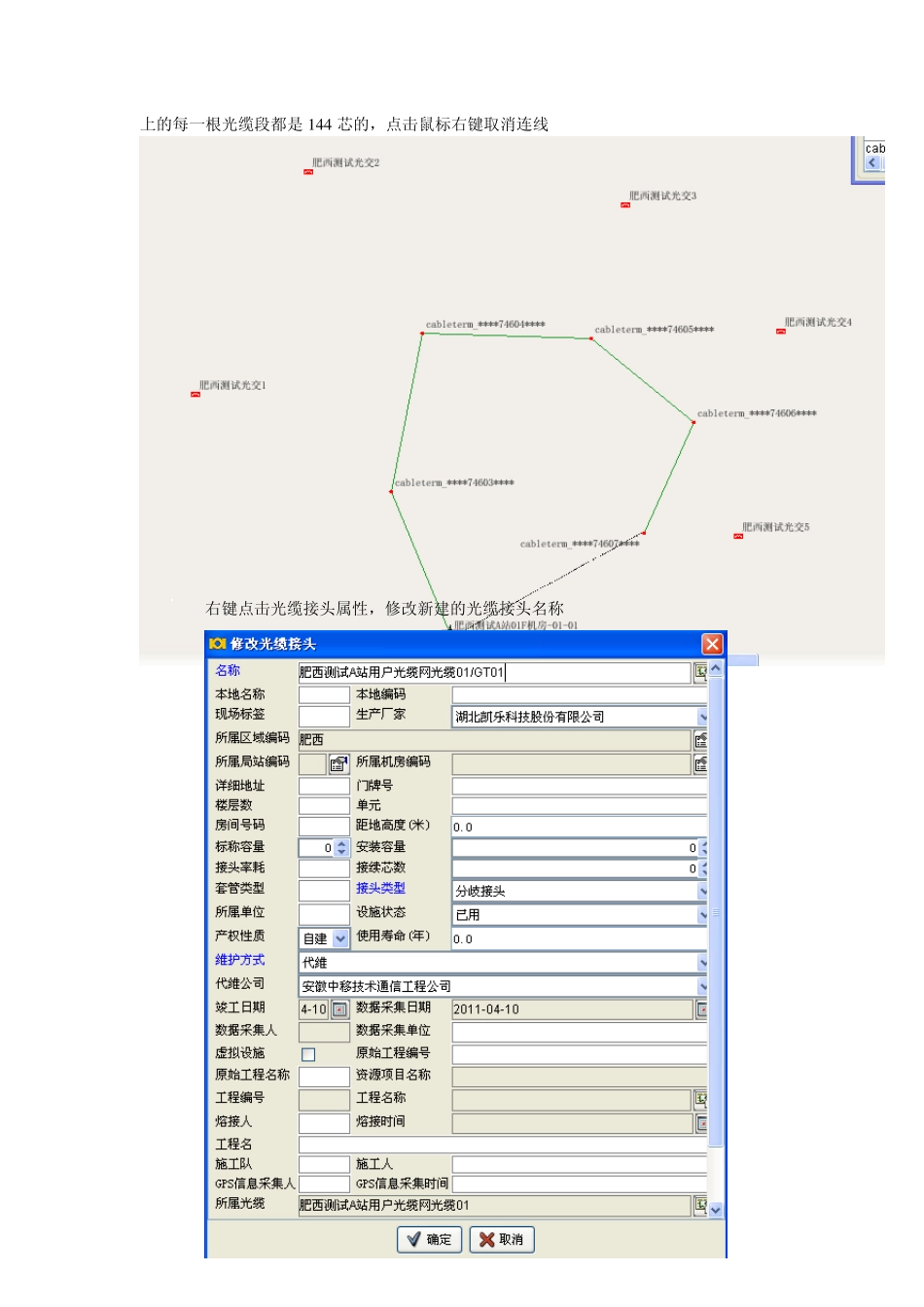This screenshot has height=1307, width=924.
Task: Click browse icon beside 所属光缆
Action: coord(700,1205)
